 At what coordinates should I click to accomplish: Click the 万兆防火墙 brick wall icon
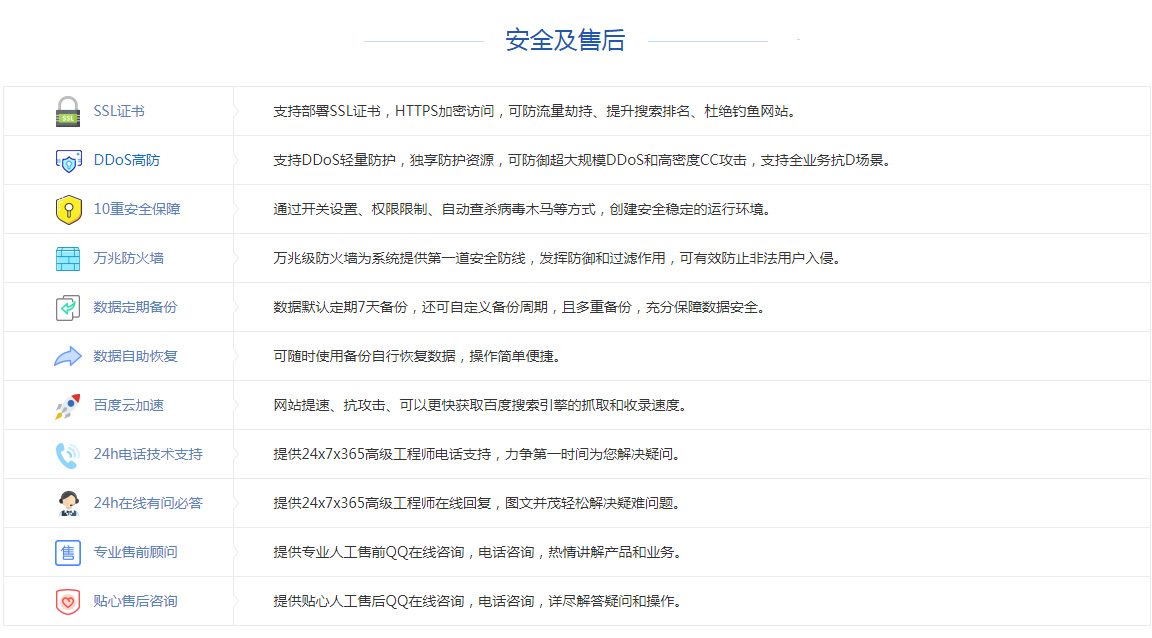(68, 258)
